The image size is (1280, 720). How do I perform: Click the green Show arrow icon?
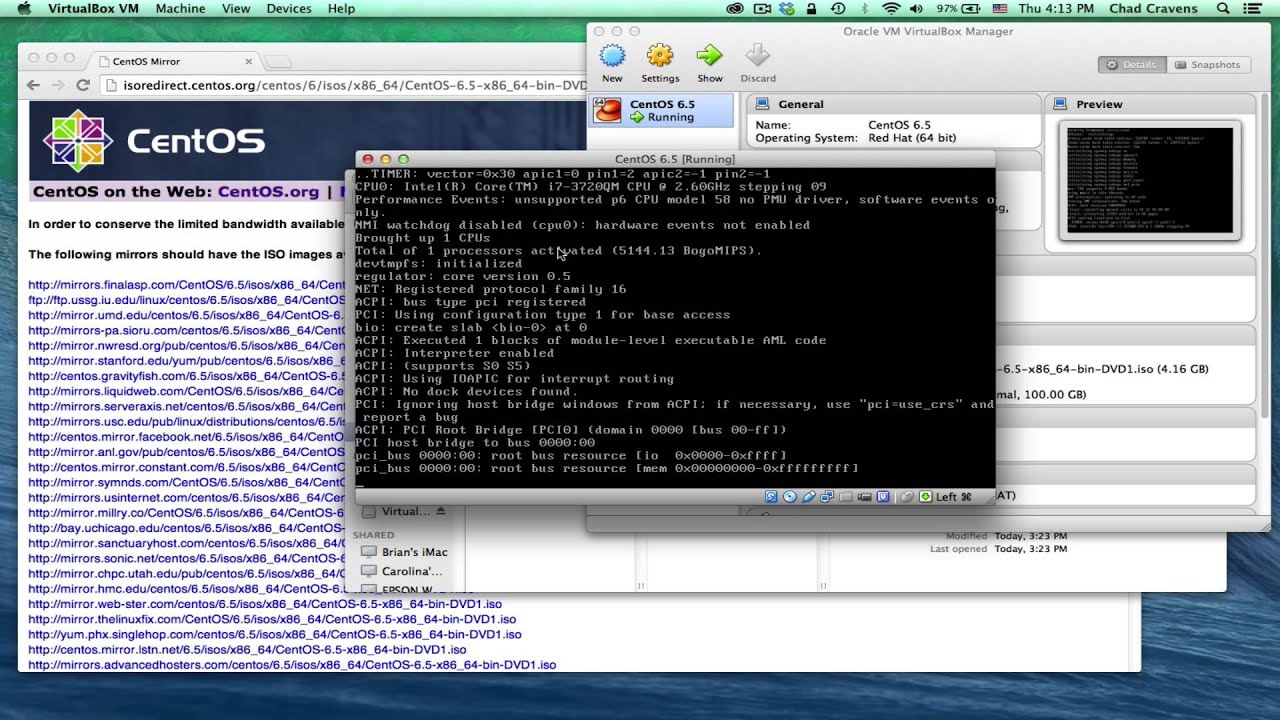709,55
